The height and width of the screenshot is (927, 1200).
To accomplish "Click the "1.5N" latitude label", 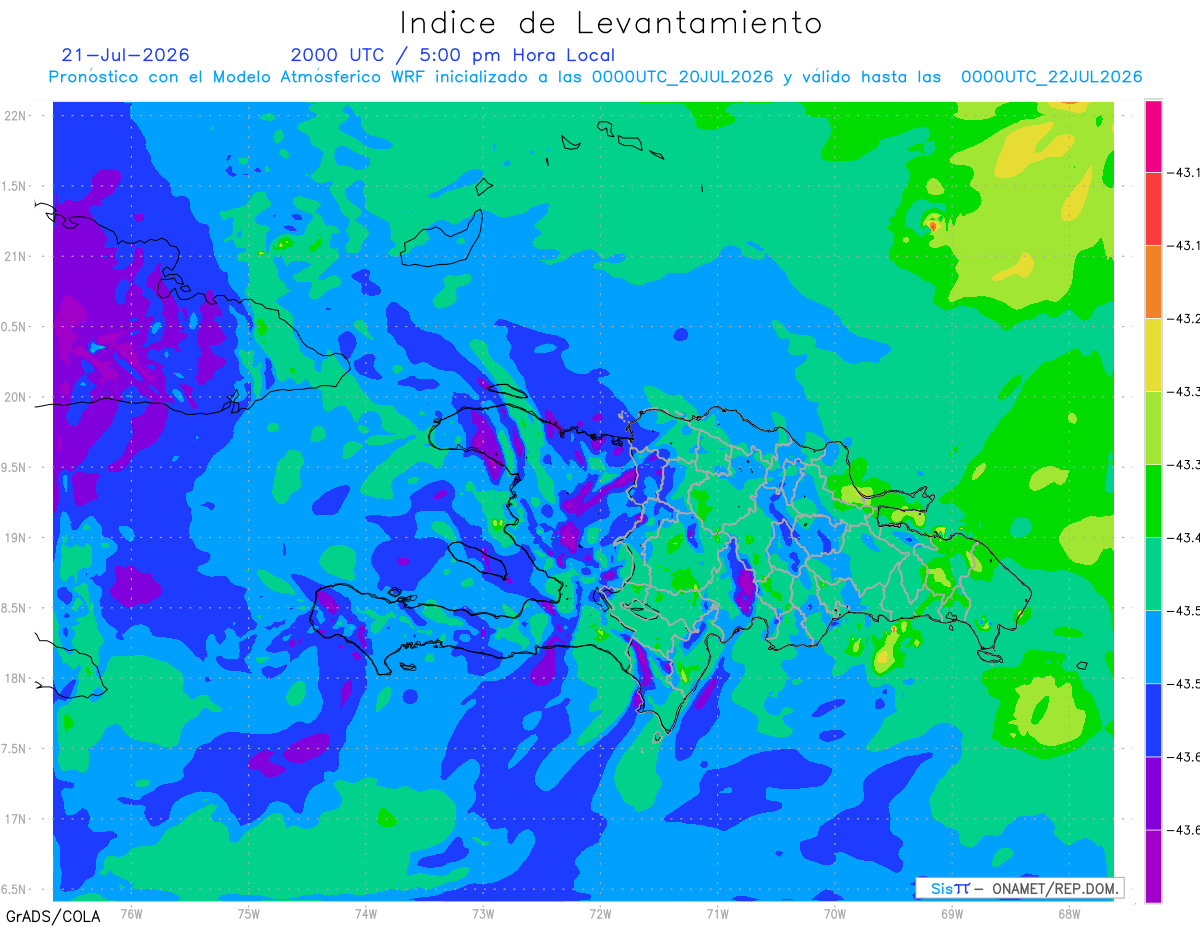I will point(15,186).
